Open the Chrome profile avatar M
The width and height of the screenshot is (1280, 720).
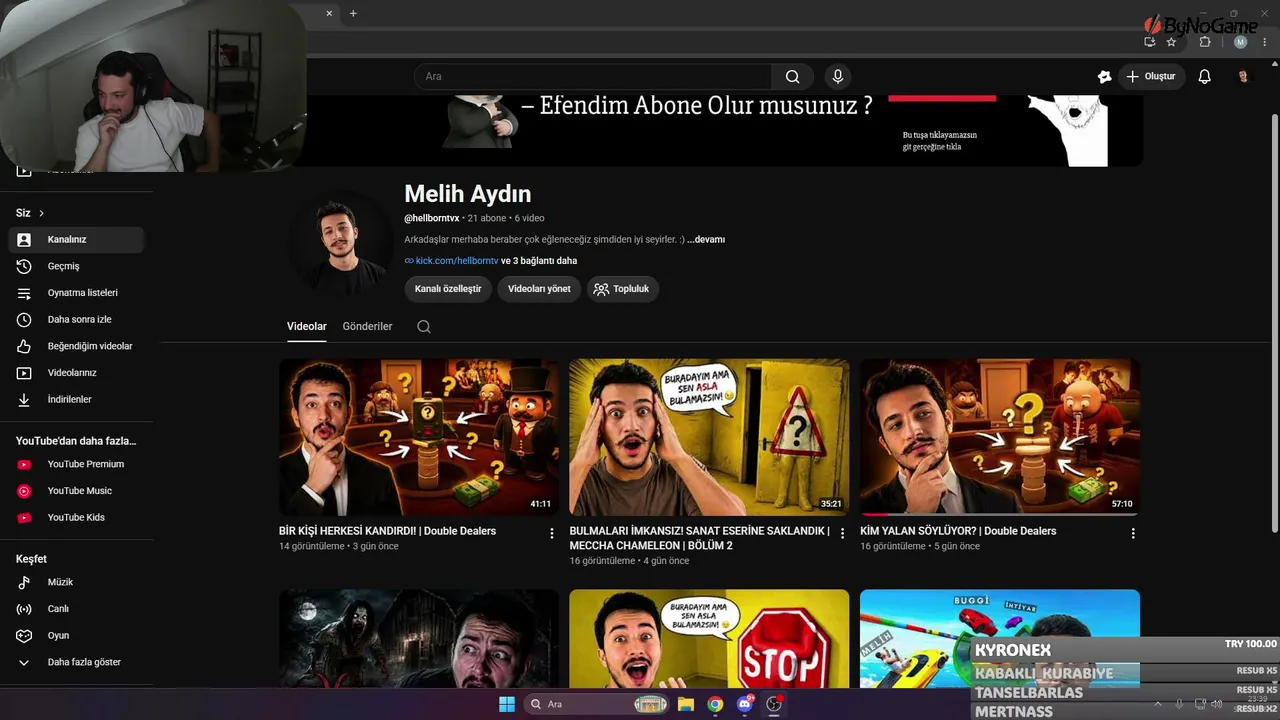[x=1241, y=42]
